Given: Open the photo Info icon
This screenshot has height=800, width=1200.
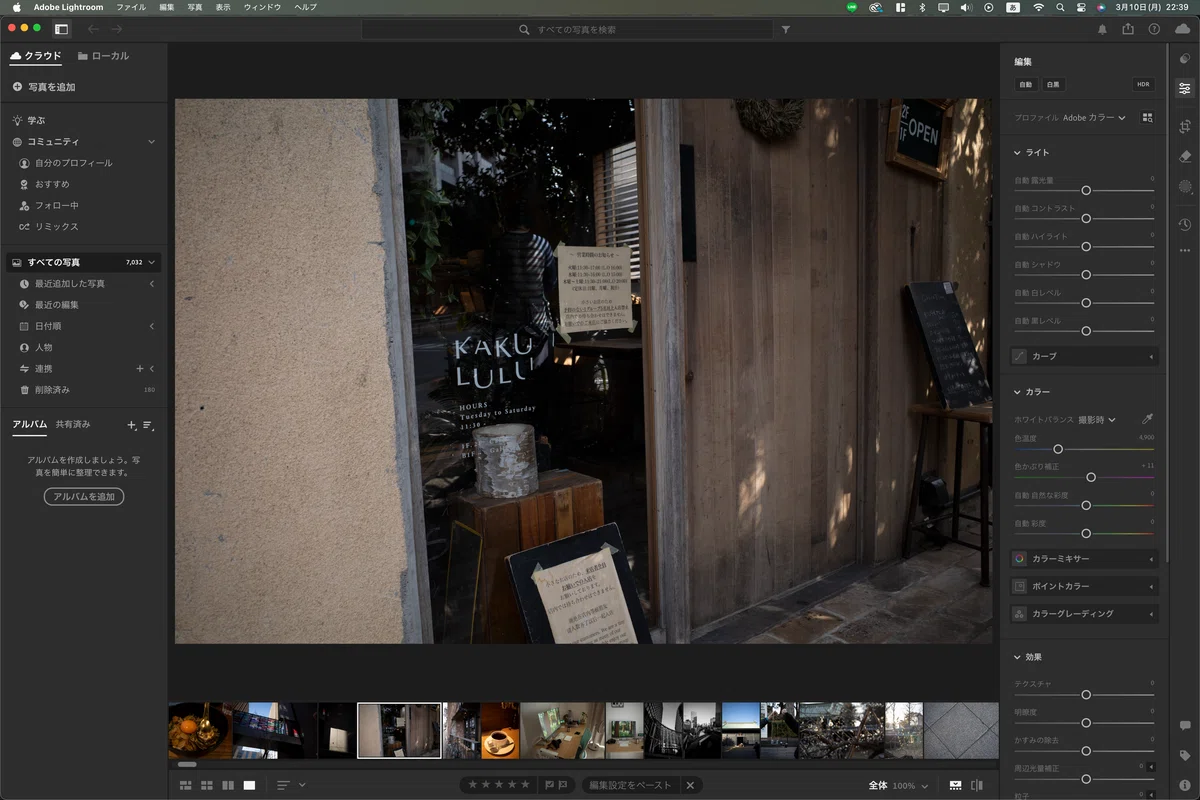Looking at the screenshot, I should point(1185,785).
